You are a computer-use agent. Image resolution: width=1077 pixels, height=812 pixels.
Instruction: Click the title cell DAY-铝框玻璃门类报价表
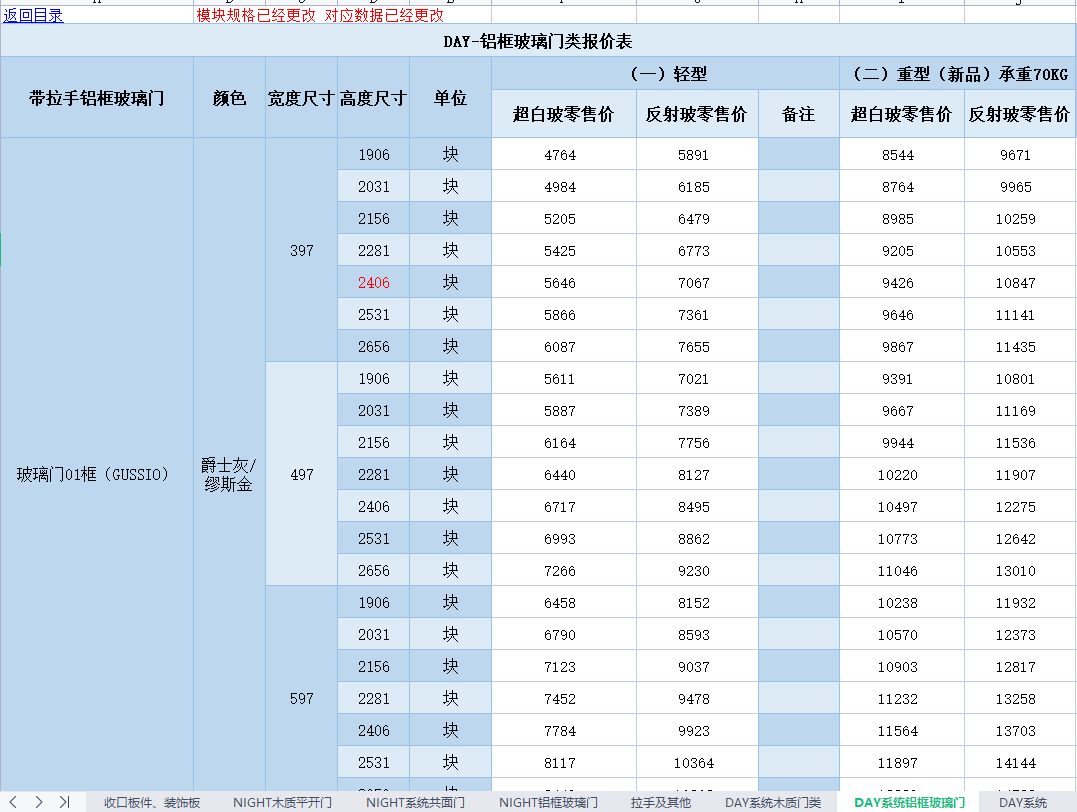point(538,41)
